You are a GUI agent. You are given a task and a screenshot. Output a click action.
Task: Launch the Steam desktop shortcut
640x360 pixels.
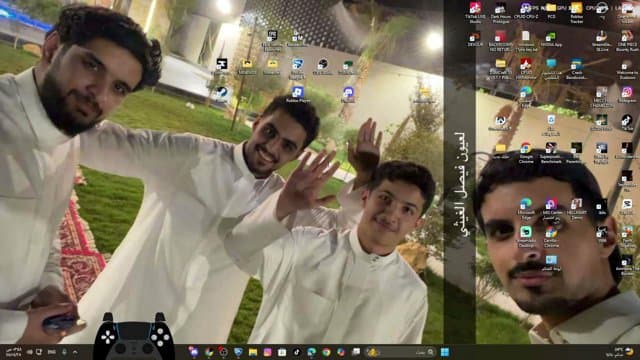[x=222, y=95]
